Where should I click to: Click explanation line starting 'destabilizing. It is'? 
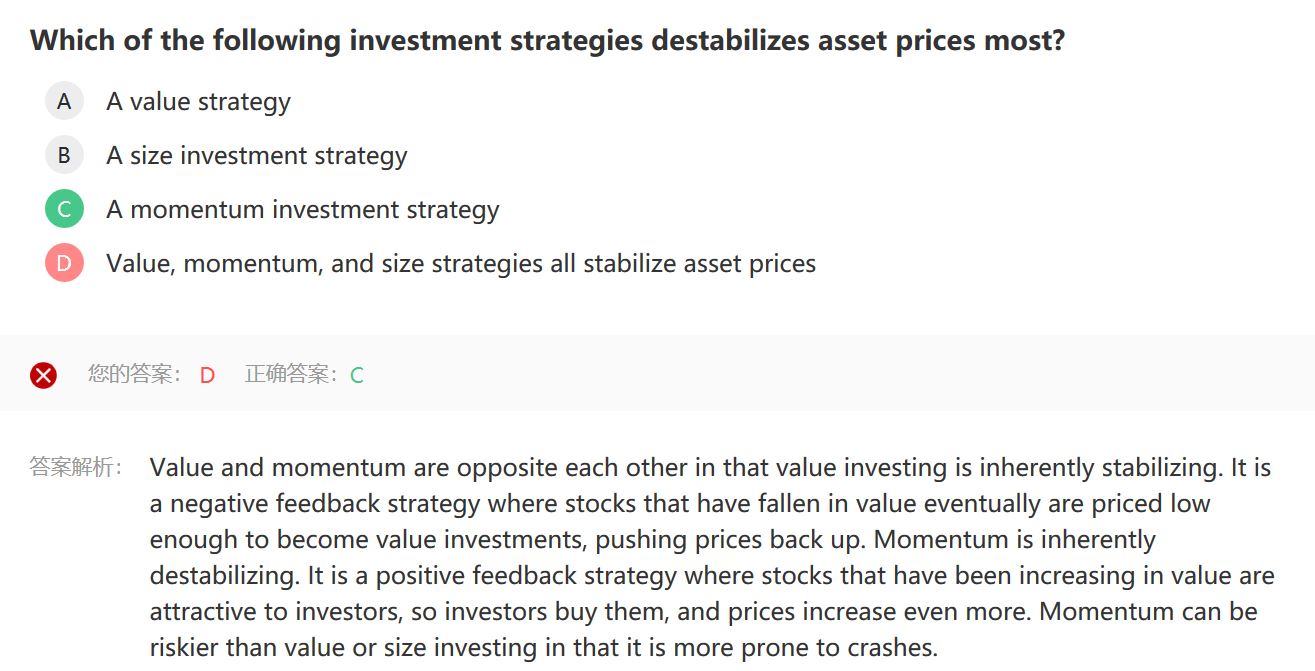click(x=712, y=575)
